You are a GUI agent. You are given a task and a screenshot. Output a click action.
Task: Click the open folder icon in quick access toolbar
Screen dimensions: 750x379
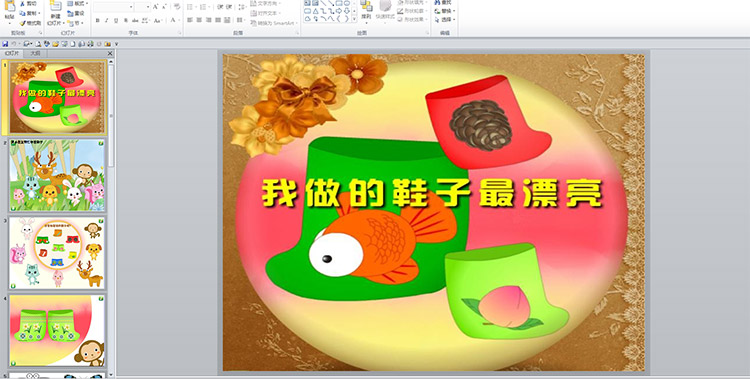[x=55, y=44]
